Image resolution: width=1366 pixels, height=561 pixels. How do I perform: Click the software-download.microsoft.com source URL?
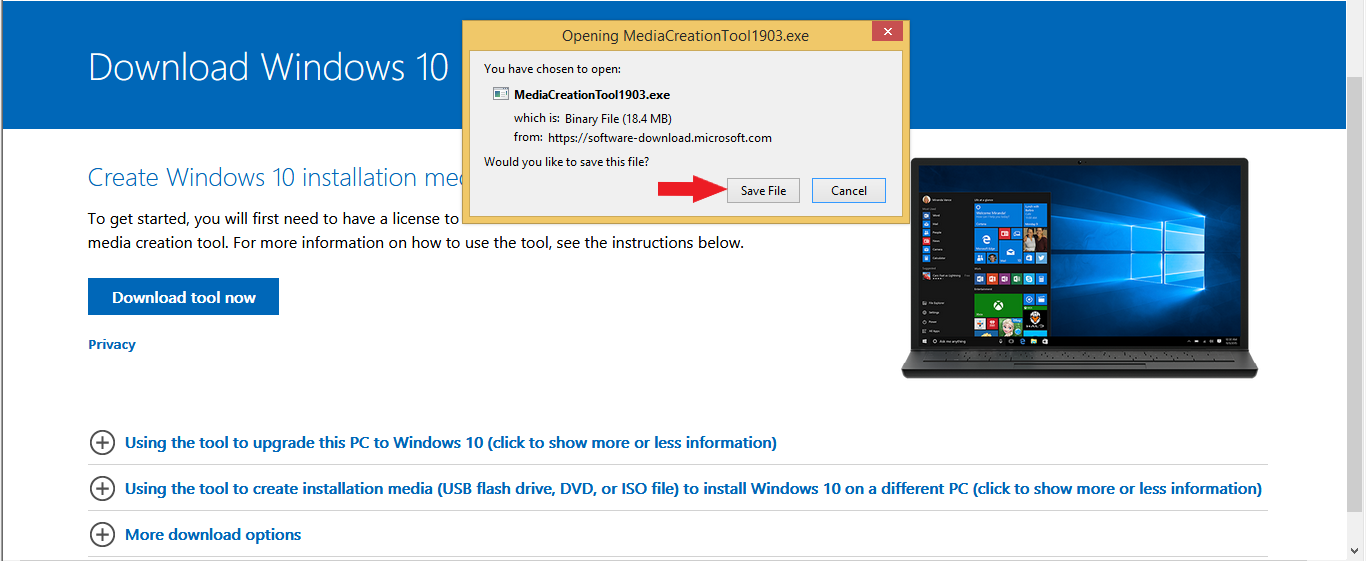tap(660, 138)
